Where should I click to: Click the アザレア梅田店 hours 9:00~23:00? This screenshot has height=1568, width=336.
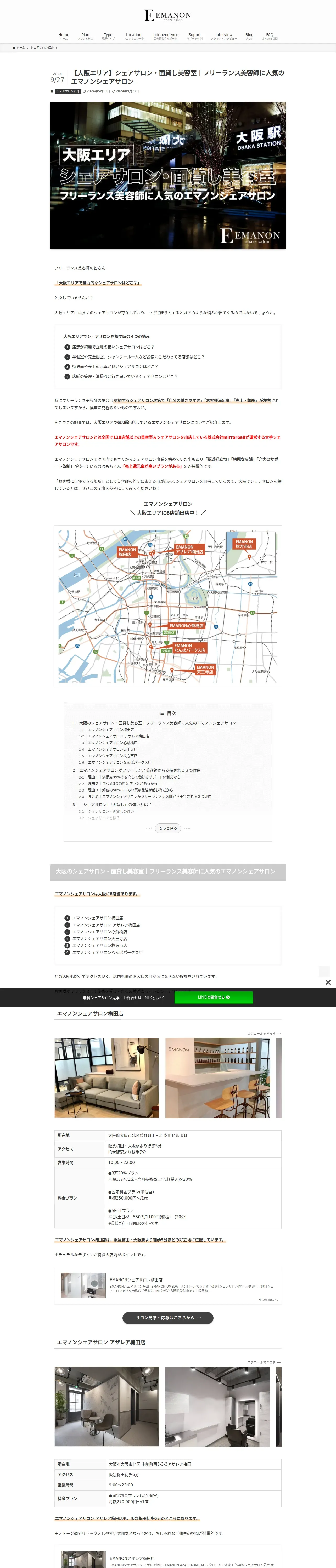120,1485
